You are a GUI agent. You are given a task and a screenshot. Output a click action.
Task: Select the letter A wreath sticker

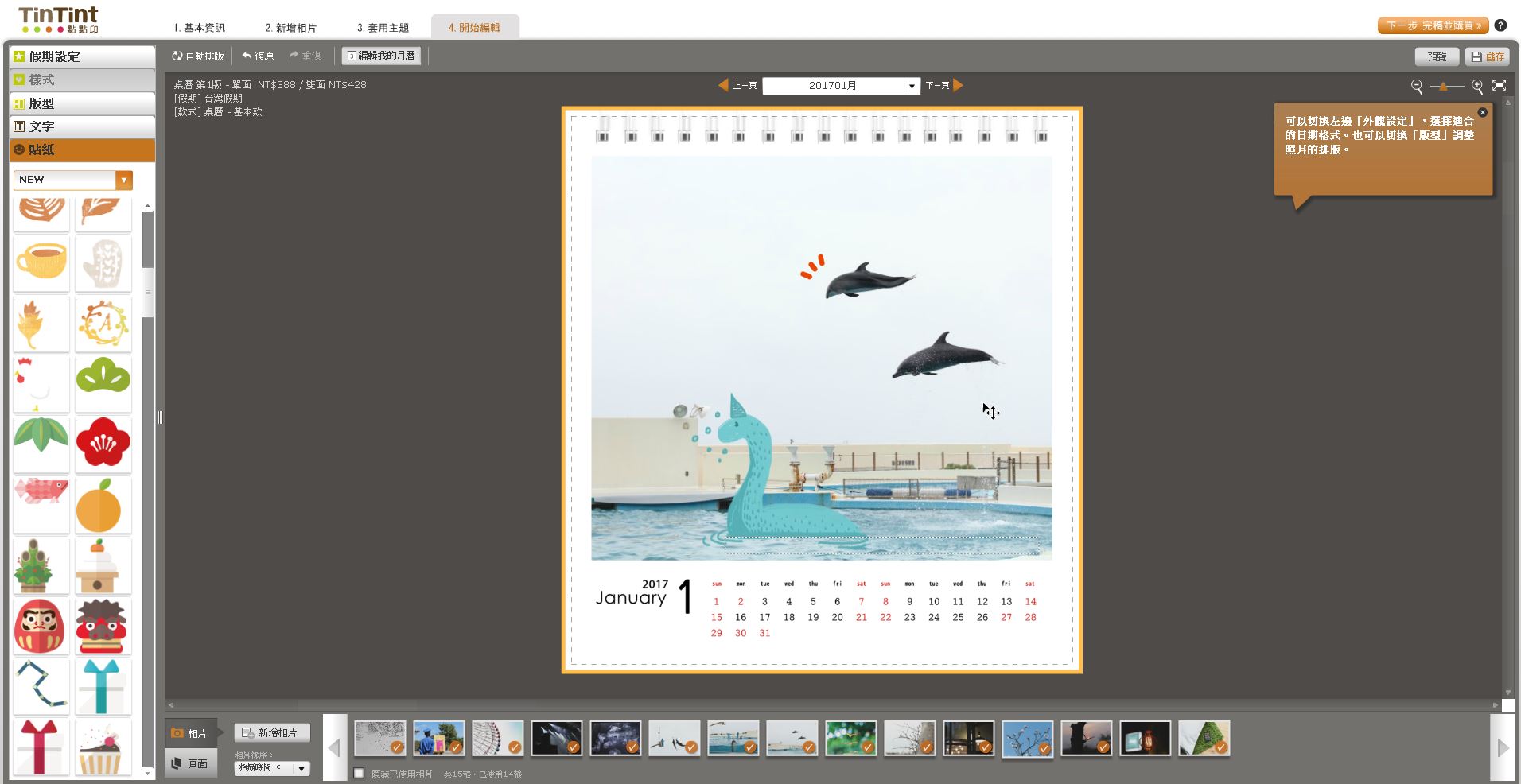[x=103, y=324]
